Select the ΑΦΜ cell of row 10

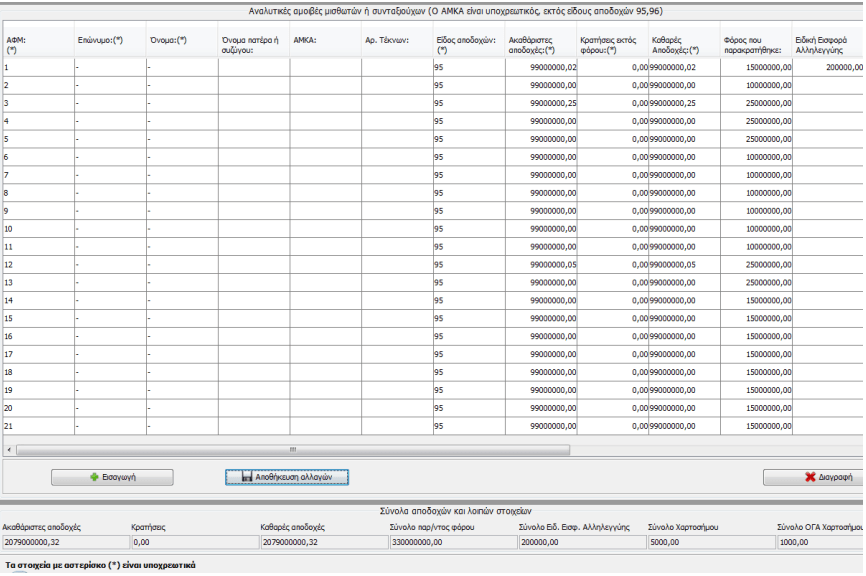[x=39, y=229]
